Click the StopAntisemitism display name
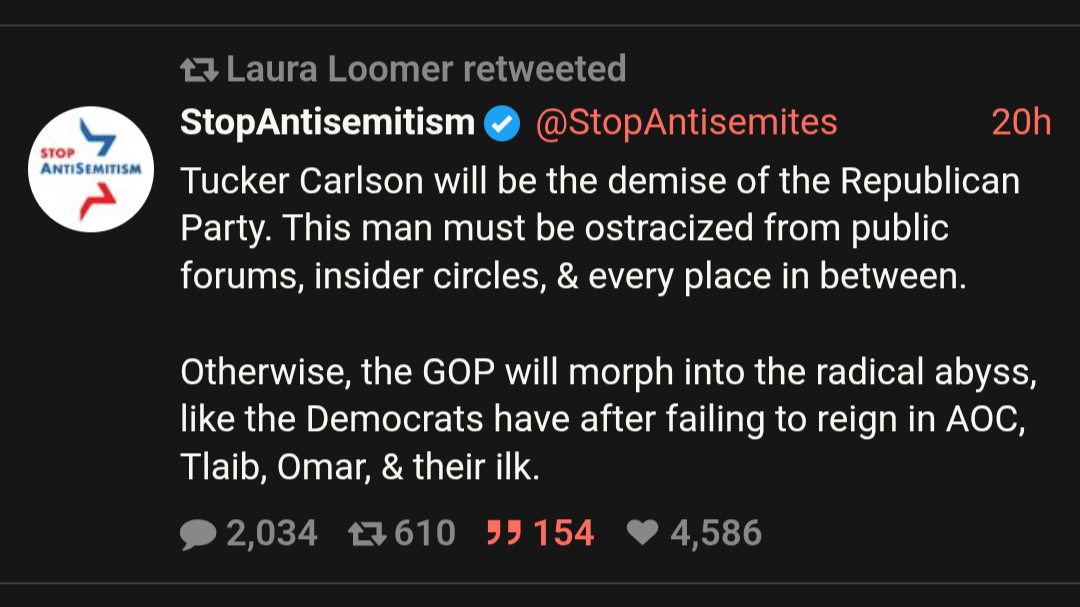This screenshot has height=607, width=1080. (327, 122)
